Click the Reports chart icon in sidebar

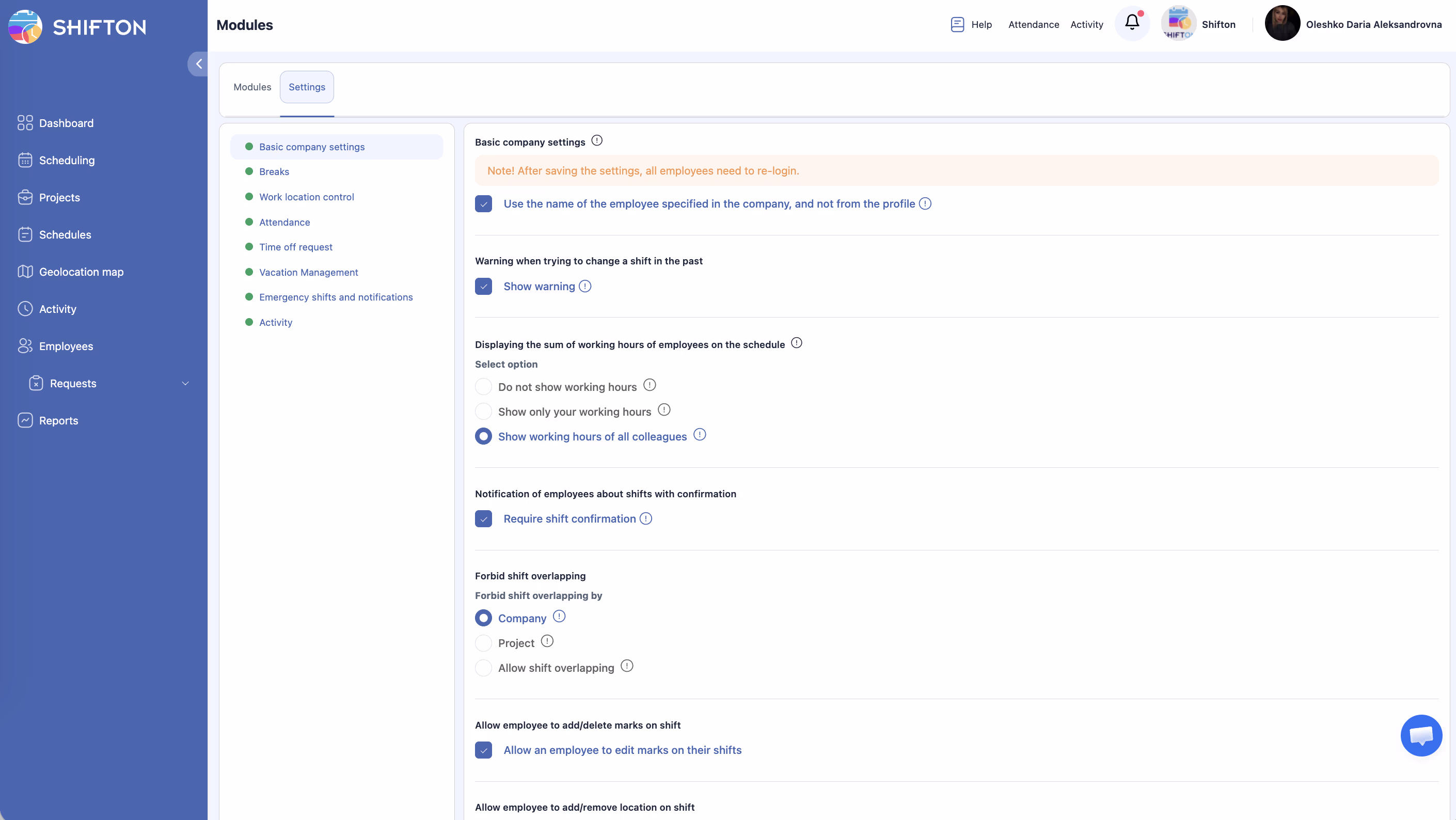click(x=25, y=420)
